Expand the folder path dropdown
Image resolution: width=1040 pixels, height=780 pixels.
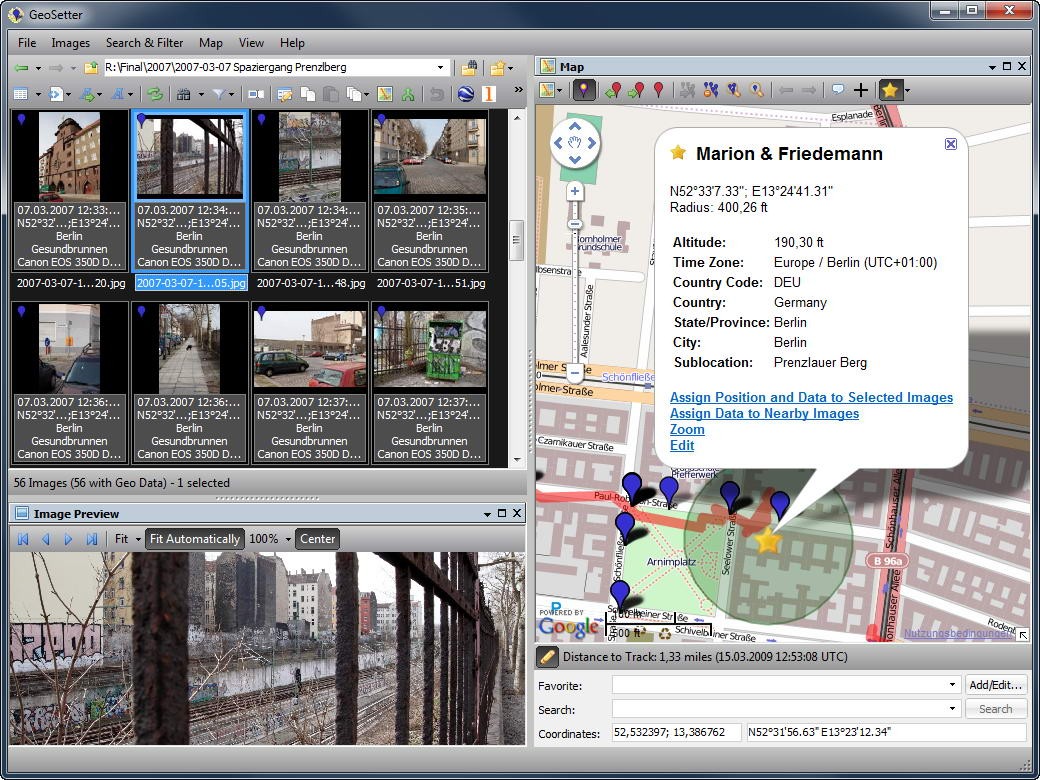pyautogui.click(x=440, y=68)
